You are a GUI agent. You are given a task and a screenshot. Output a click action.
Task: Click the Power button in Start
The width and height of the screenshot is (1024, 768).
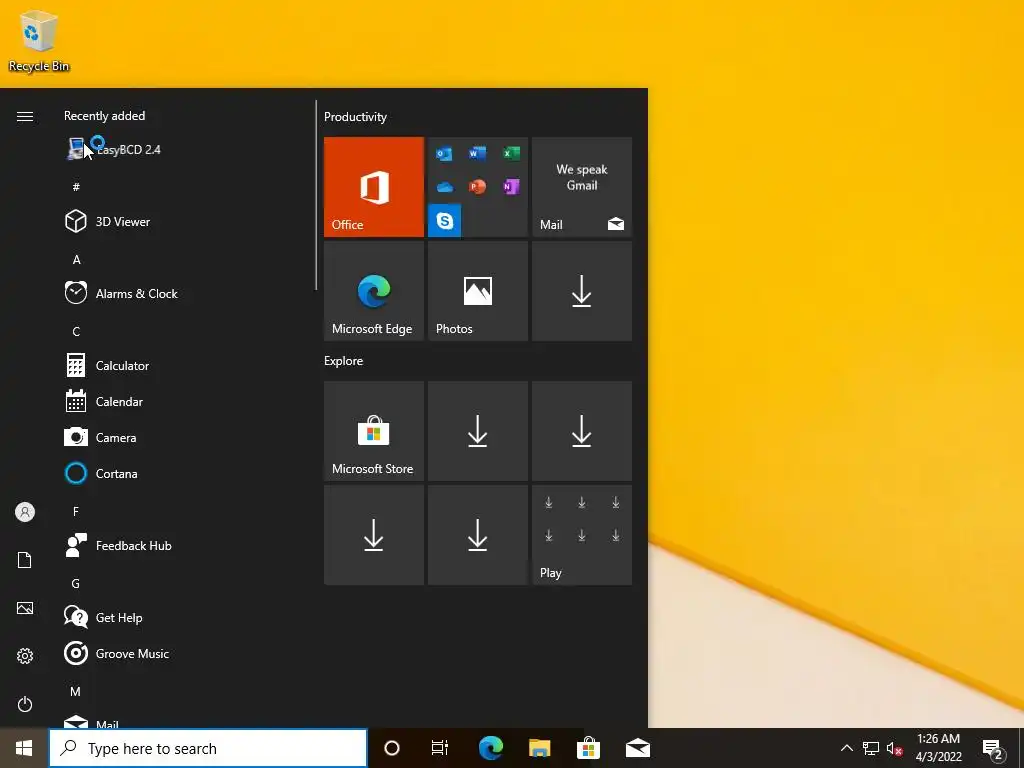(25, 704)
